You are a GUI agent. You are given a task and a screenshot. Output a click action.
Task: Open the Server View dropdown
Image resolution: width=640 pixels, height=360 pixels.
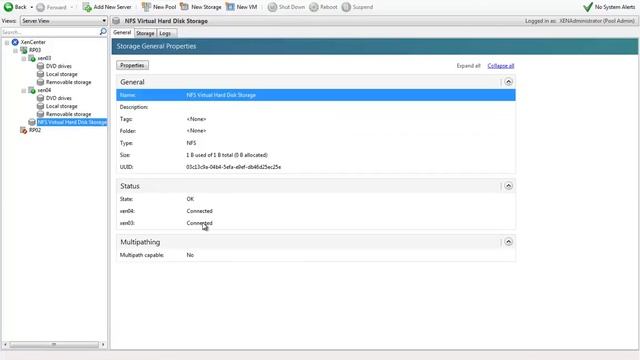tap(64, 20)
